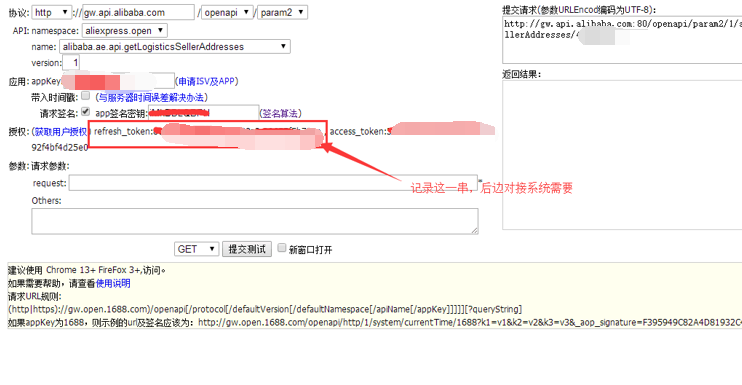
Task: Click the 请求URL规则 text line
Action: [x=35, y=297]
